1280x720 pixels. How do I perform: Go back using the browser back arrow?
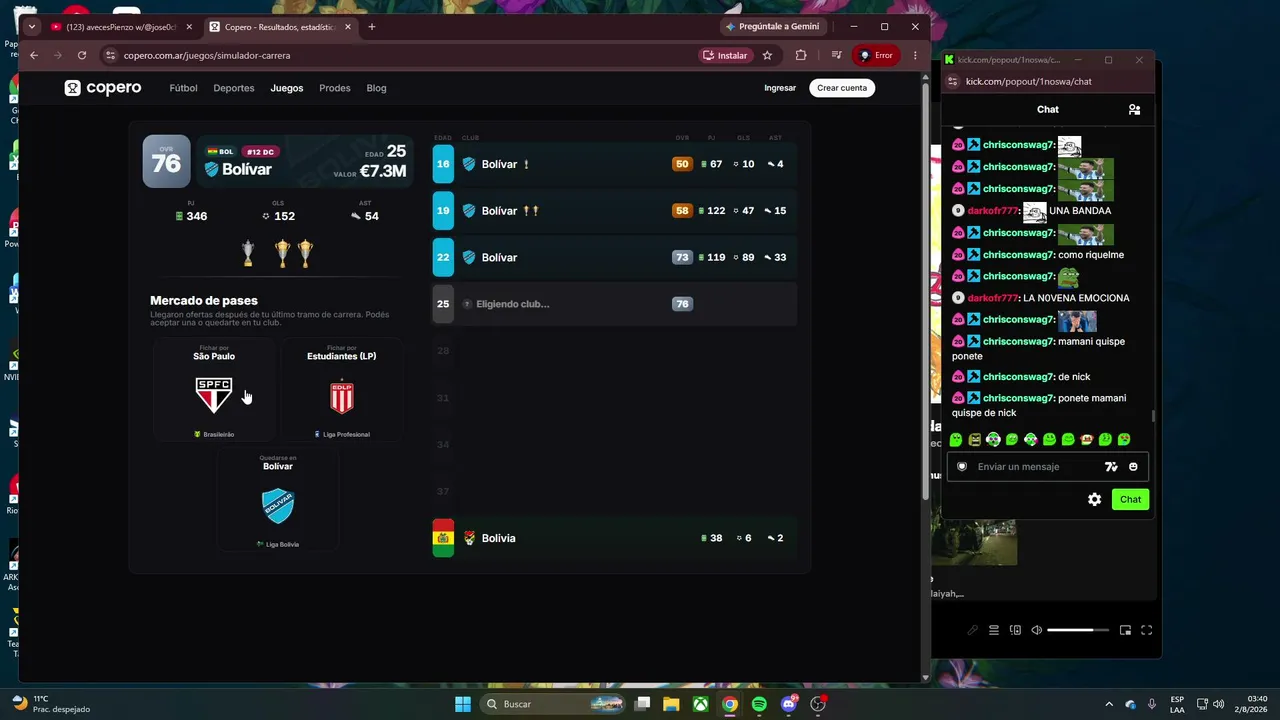pos(34,55)
